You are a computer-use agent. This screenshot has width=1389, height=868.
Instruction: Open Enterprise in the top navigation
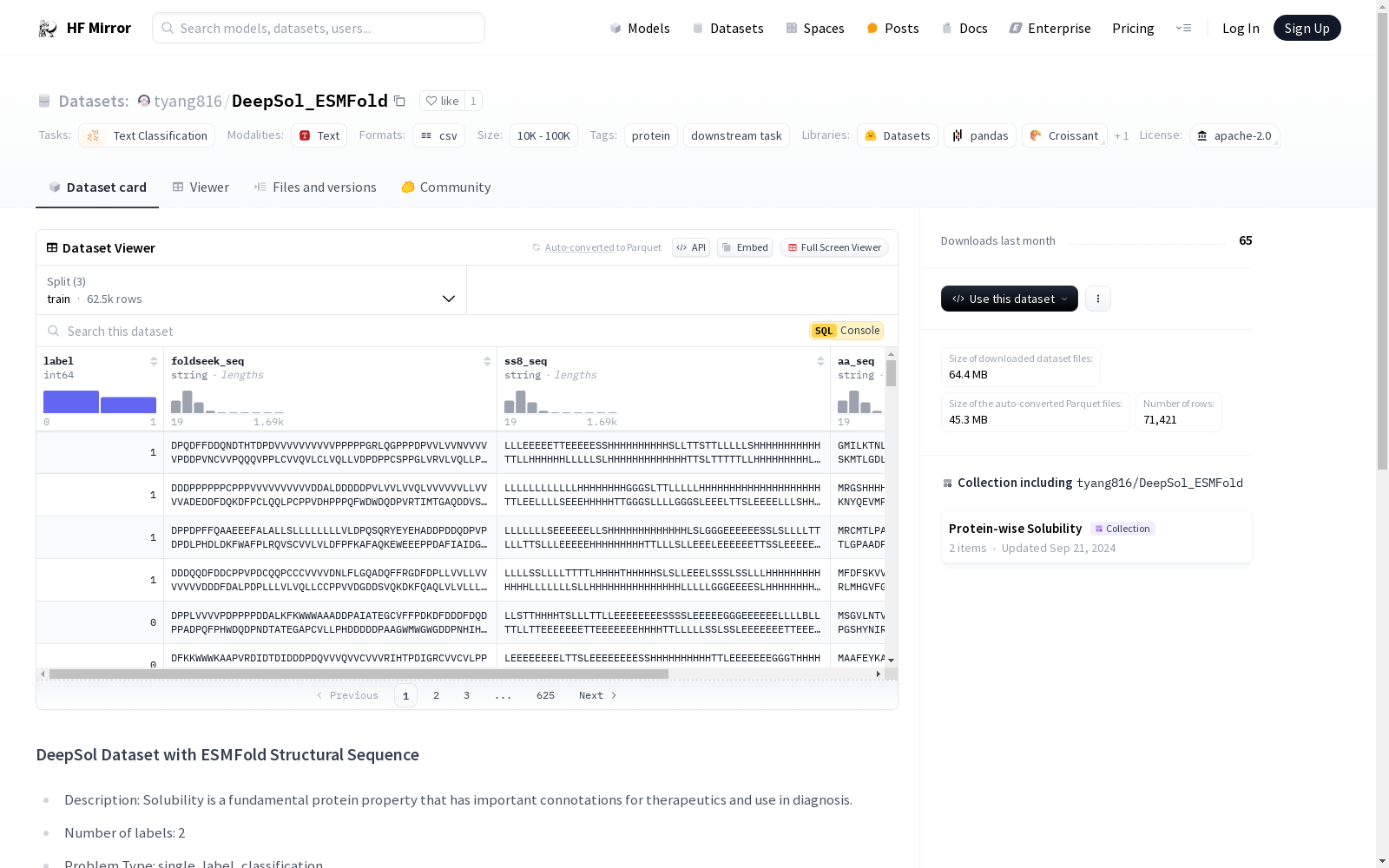coord(1050,29)
